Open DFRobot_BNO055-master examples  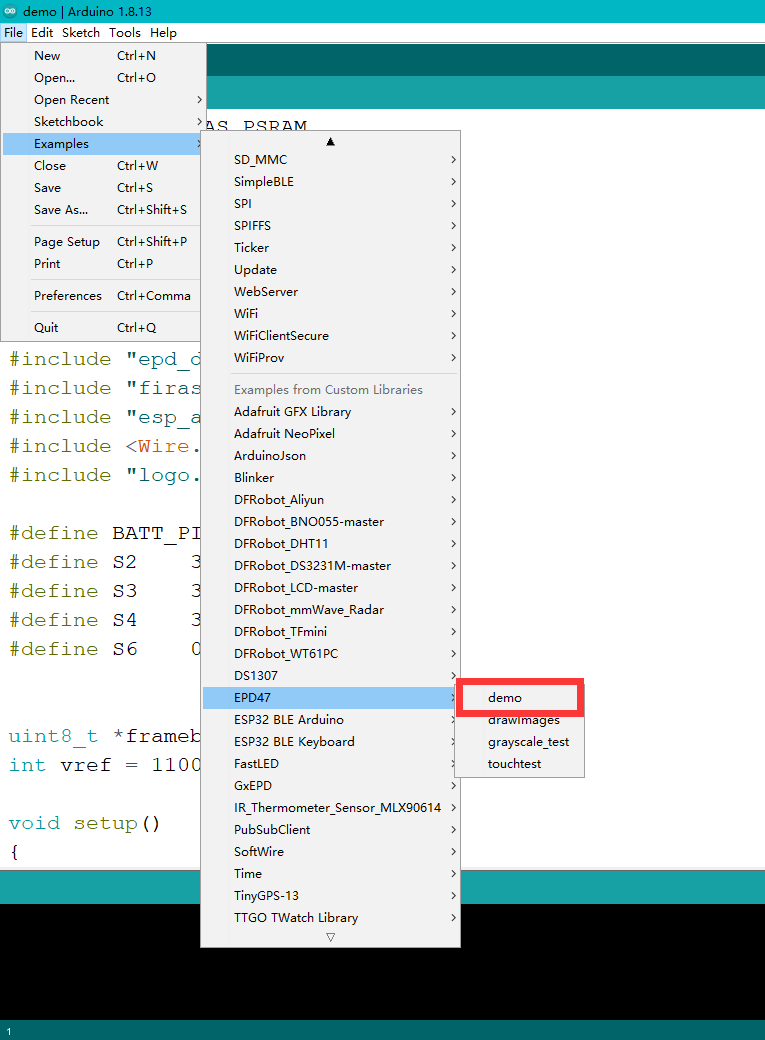pos(330,521)
